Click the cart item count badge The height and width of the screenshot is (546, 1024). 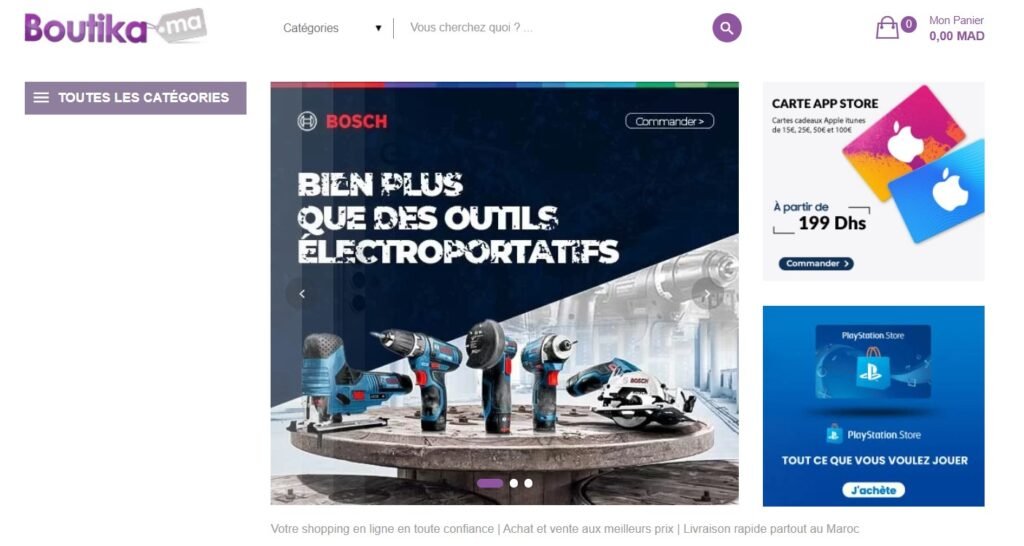point(908,24)
